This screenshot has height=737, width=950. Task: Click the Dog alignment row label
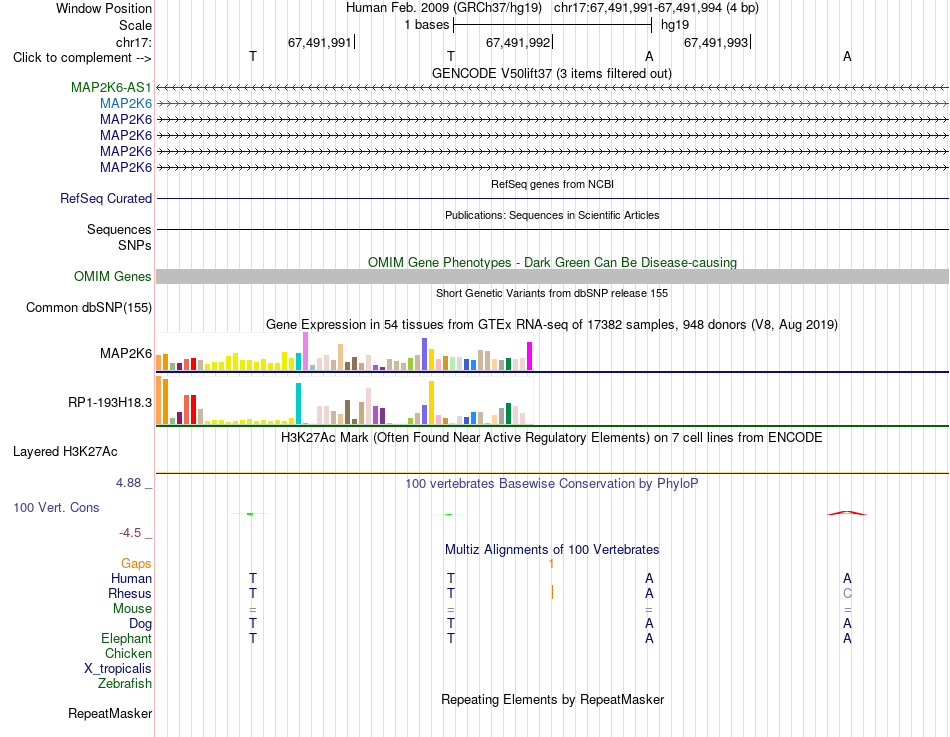coord(140,624)
